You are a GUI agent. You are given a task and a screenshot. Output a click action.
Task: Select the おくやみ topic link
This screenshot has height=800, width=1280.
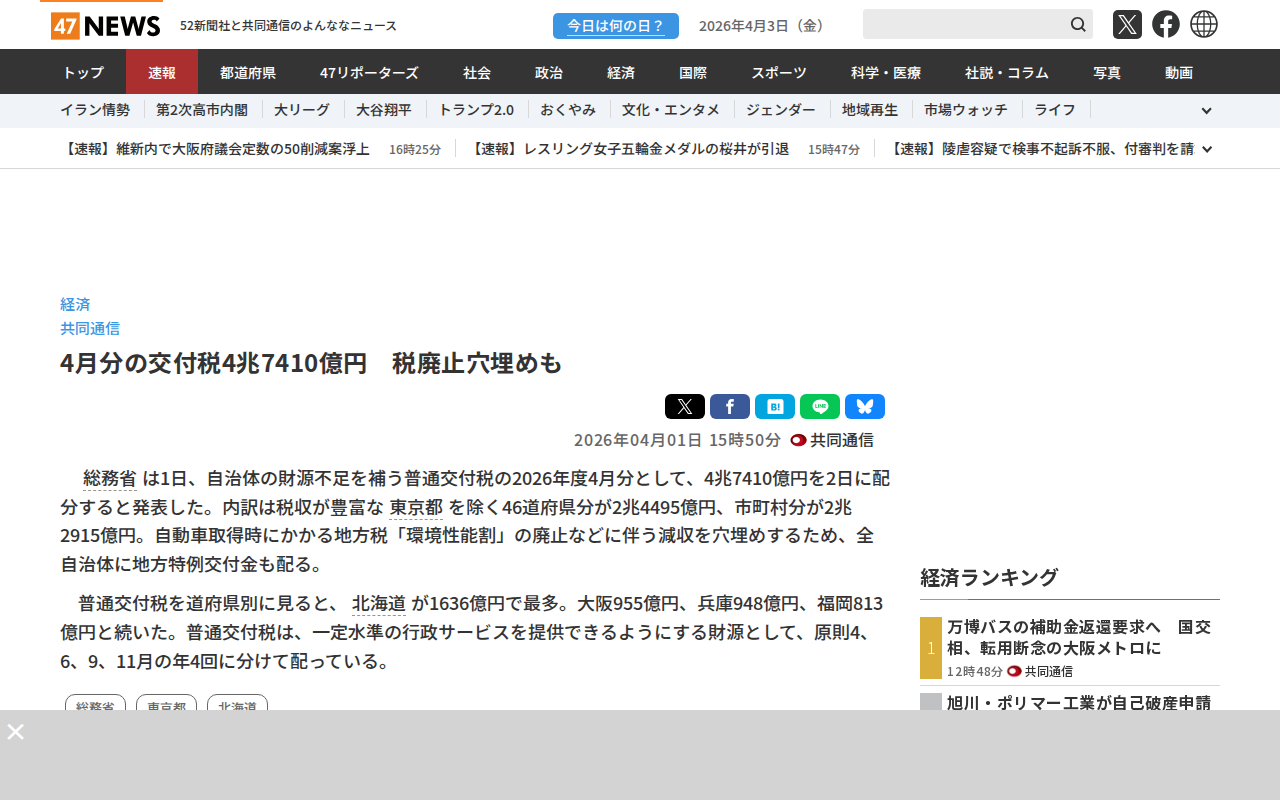568,110
